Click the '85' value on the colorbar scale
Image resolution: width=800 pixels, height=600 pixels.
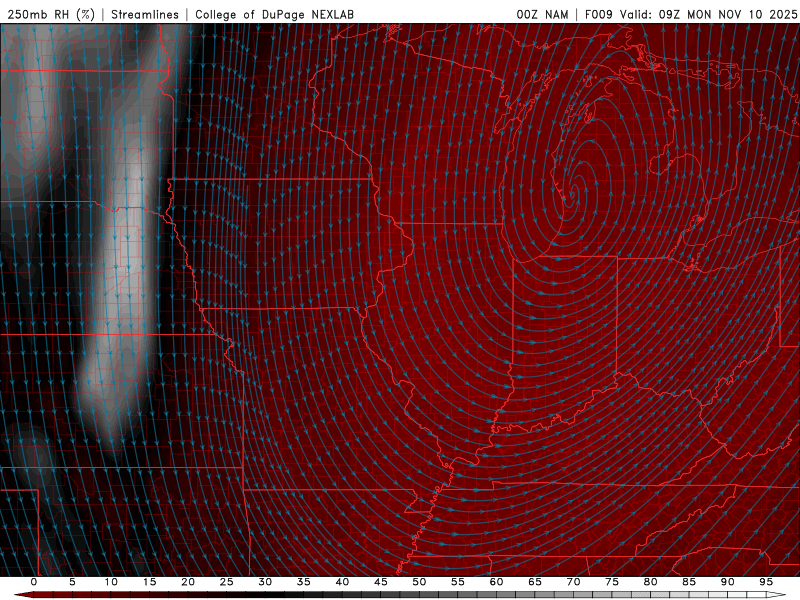tap(689, 582)
